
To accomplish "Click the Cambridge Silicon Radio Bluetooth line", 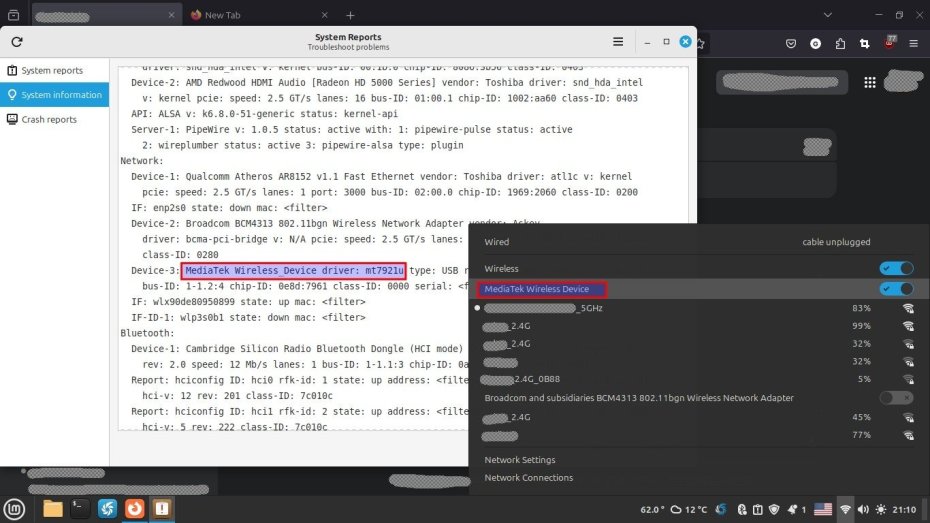I will pyautogui.click(x=297, y=349).
